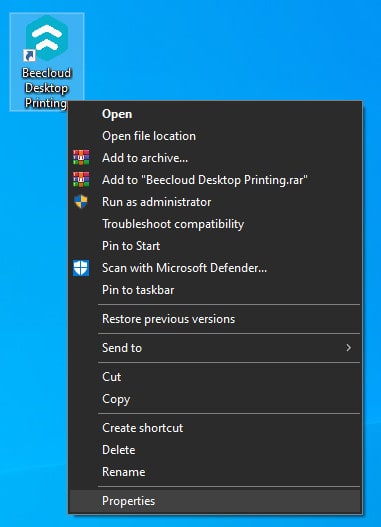Choose Run as administrator
The height and width of the screenshot is (527, 381).
[215, 202]
